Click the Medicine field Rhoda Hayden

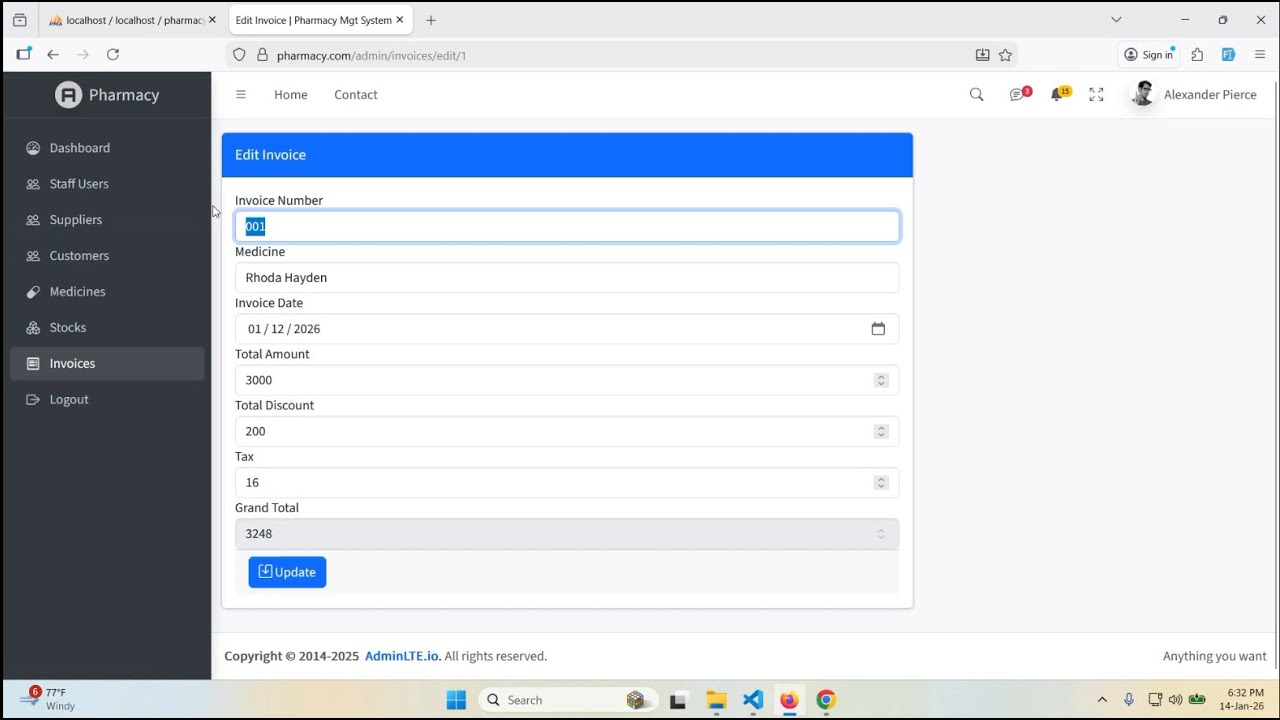click(567, 278)
